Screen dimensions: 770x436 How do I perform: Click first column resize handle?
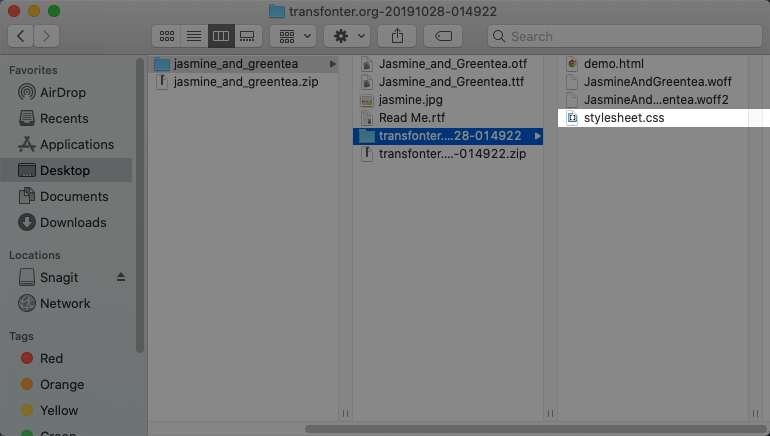pos(345,413)
